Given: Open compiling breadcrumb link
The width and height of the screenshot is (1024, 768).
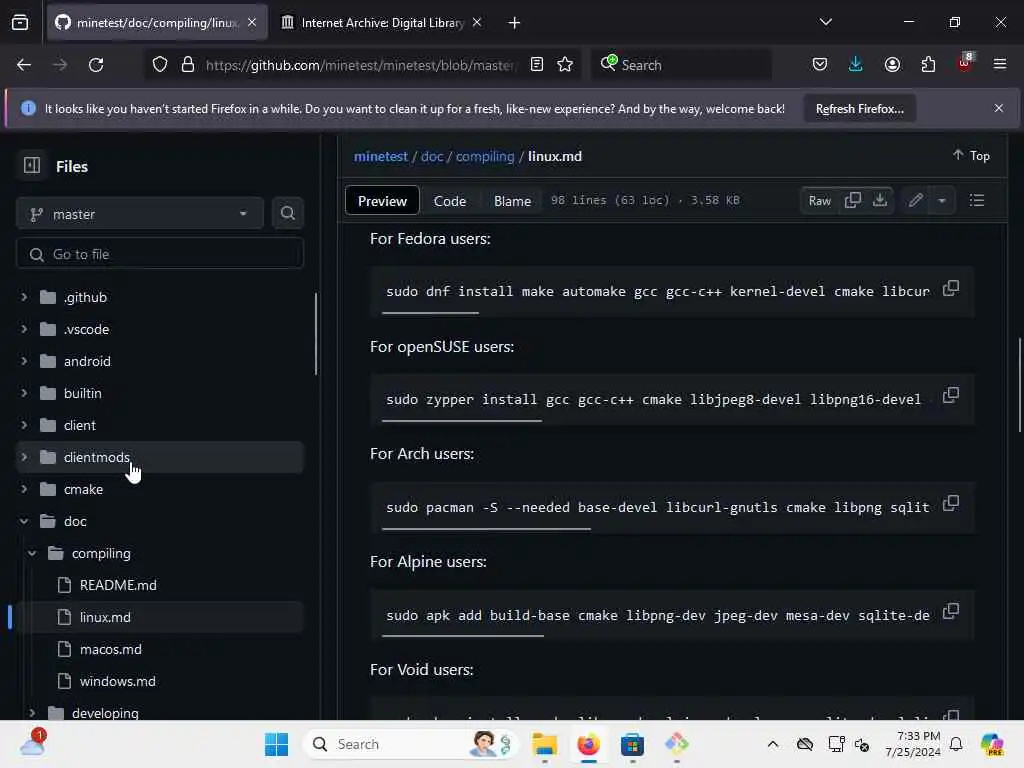Looking at the screenshot, I should (x=485, y=157).
